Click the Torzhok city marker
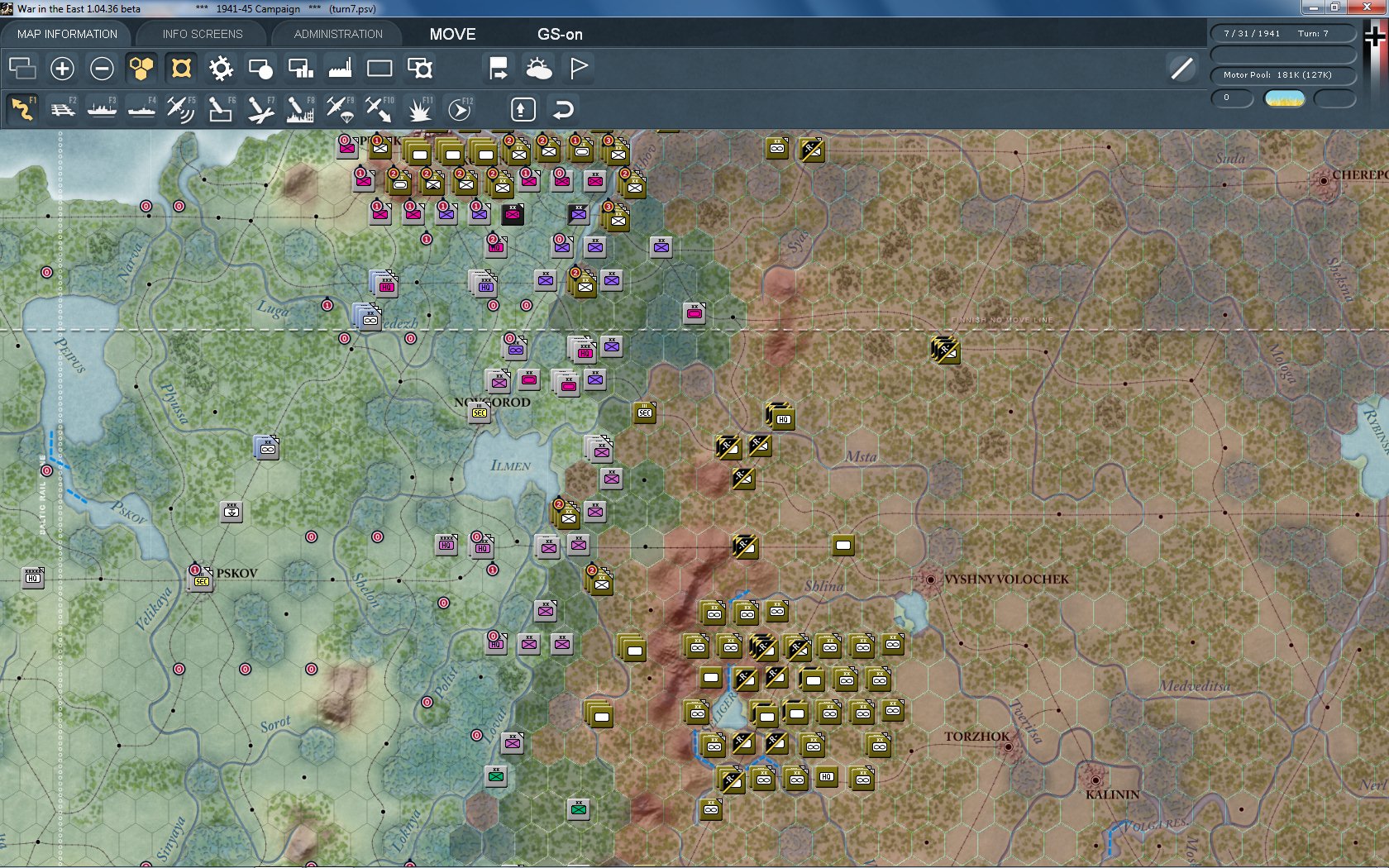The height and width of the screenshot is (868, 1389). [x=1008, y=746]
